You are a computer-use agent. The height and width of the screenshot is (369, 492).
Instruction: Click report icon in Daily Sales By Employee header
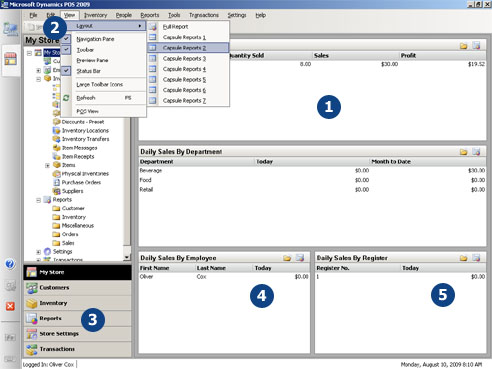click(300, 258)
